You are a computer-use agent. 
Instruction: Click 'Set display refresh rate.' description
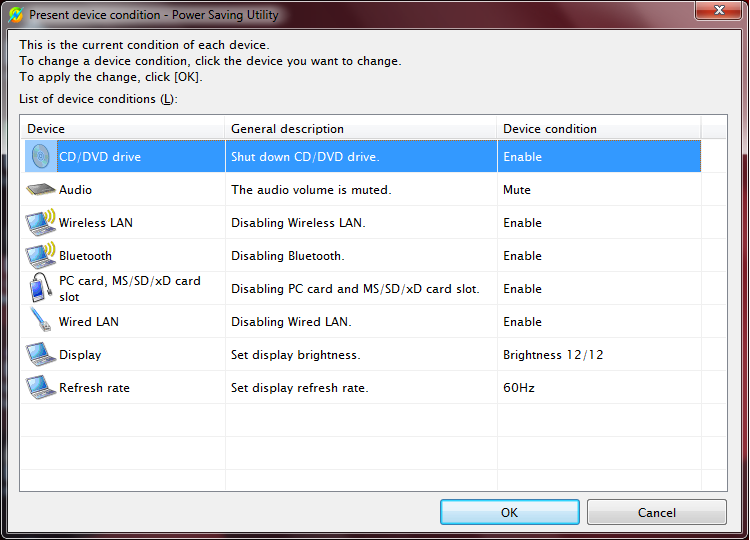coord(299,388)
